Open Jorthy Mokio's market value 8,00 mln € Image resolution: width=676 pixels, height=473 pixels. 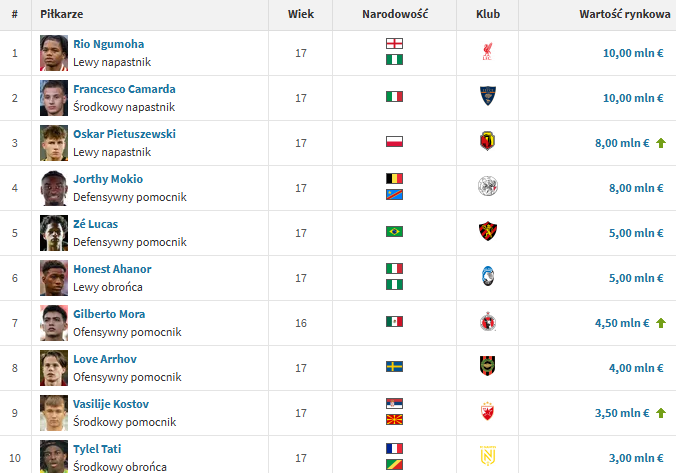click(636, 187)
